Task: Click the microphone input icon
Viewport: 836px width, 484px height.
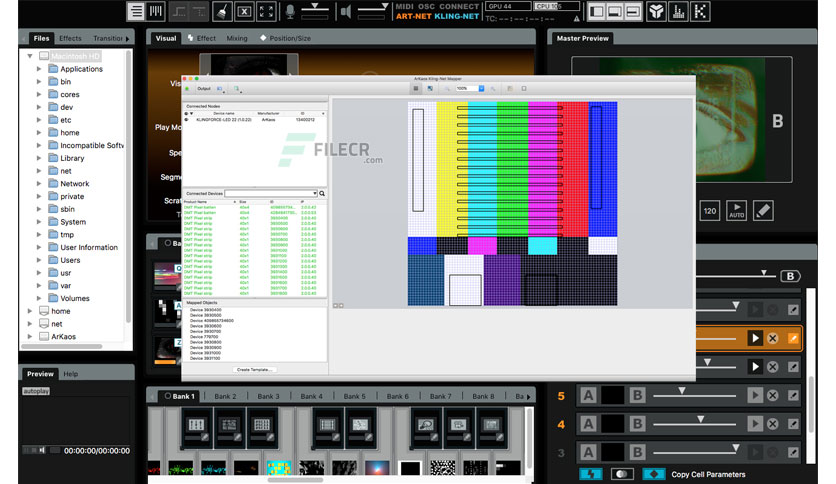Action: coord(290,11)
